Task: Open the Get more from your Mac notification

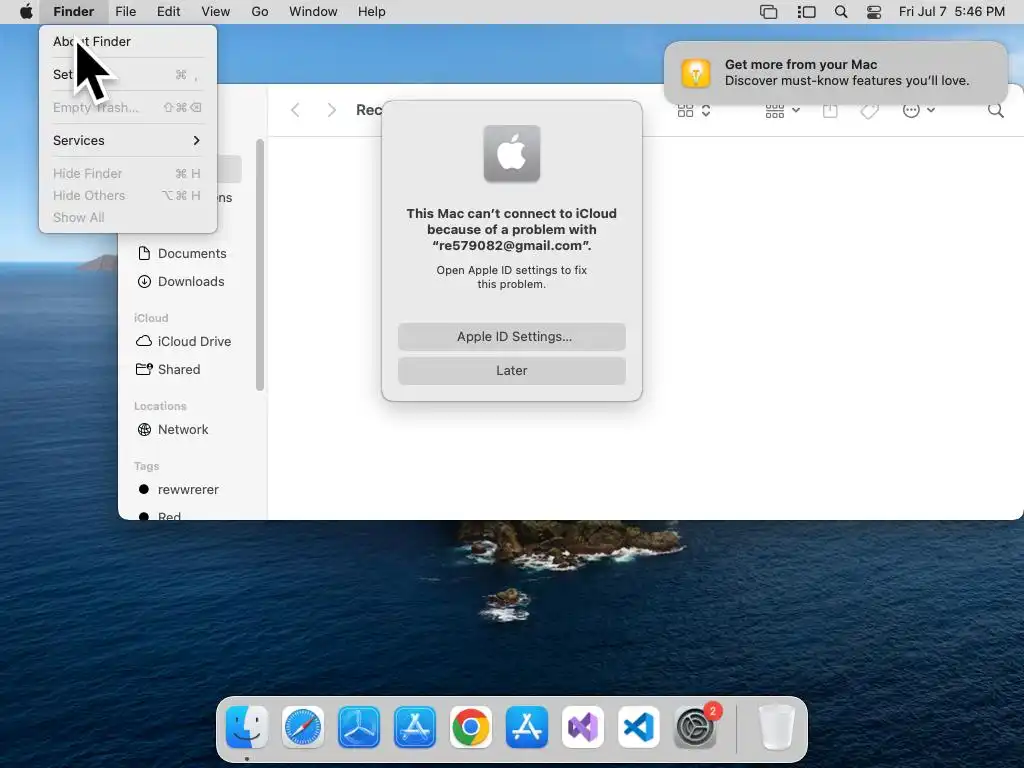Action: click(836, 72)
